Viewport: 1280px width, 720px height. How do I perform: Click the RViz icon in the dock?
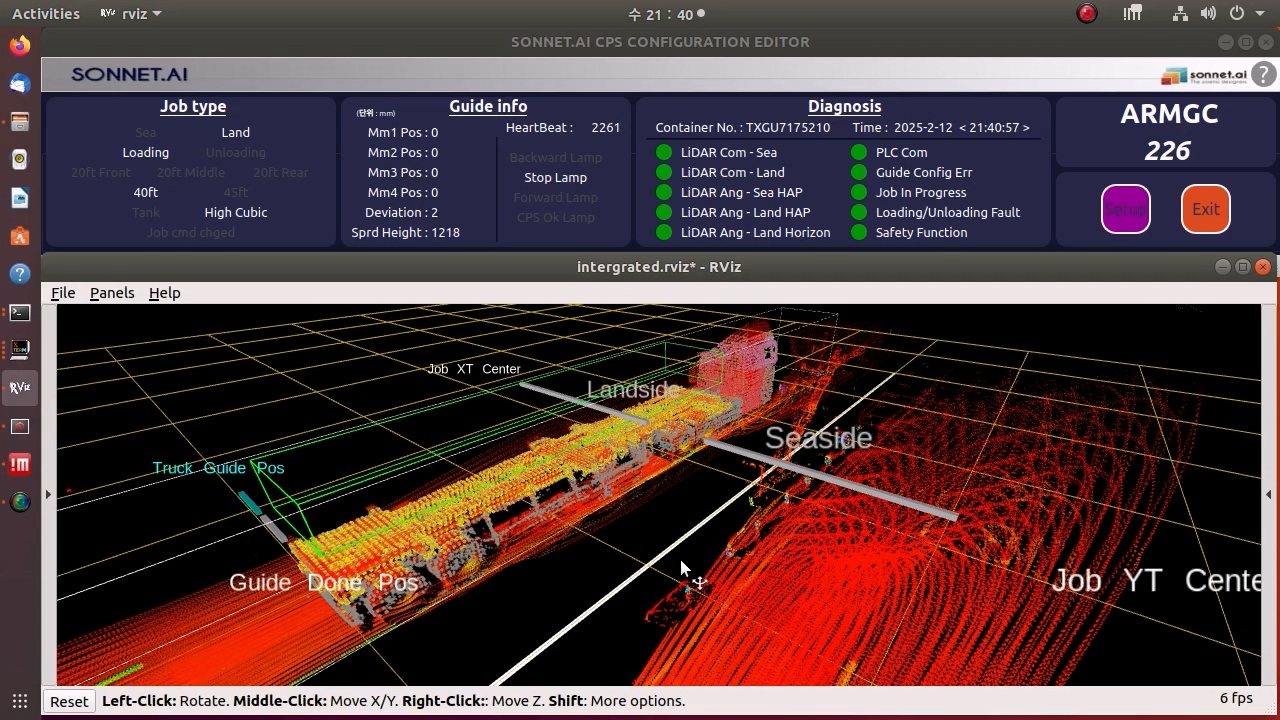20,387
